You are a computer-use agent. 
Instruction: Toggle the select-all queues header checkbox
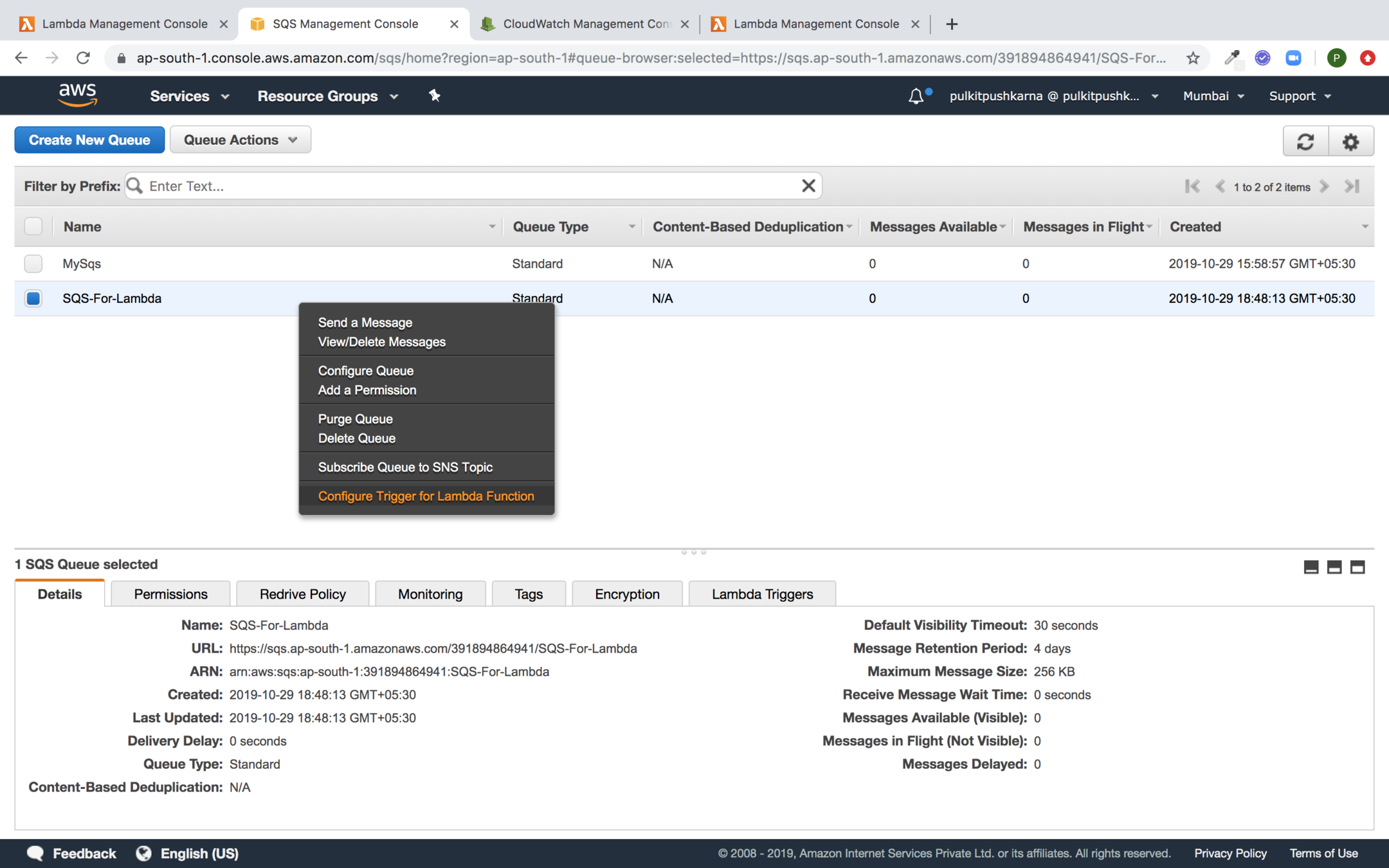click(x=33, y=226)
